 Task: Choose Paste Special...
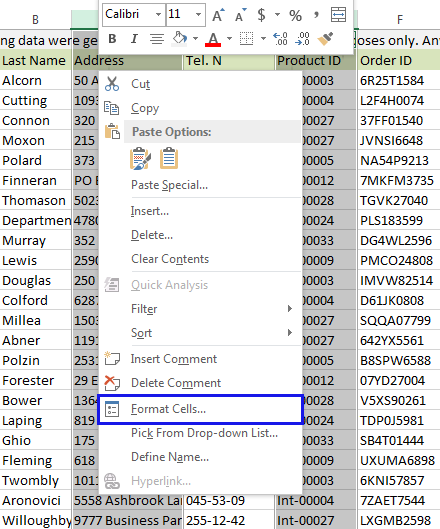[x=199, y=185]
